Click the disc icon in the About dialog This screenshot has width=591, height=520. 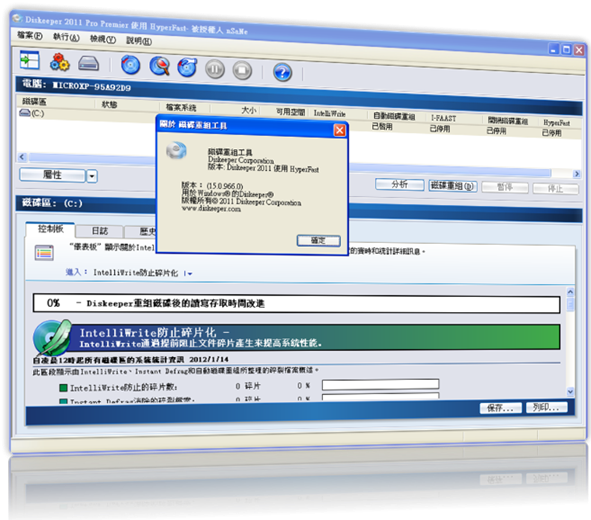176,150
